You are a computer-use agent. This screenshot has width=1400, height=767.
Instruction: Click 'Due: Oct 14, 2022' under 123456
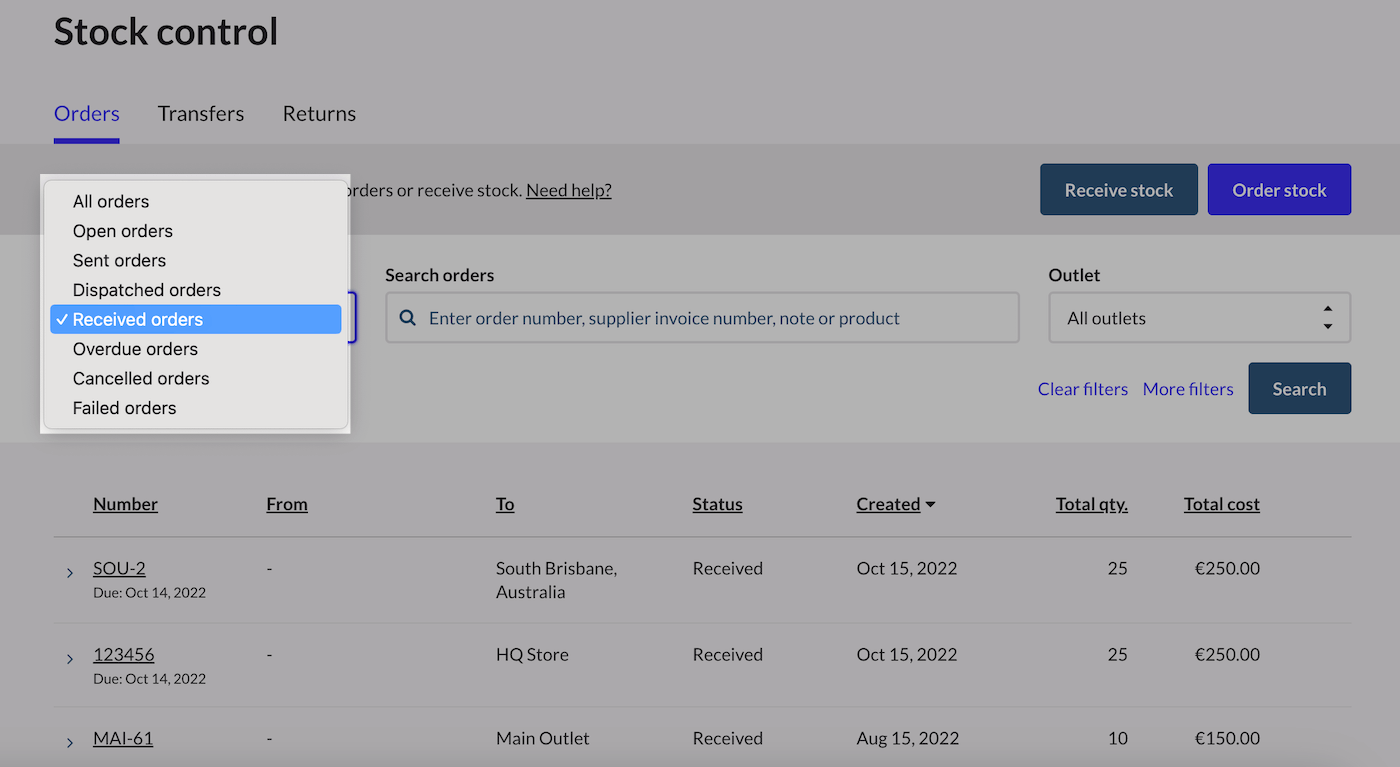(149, 679)
